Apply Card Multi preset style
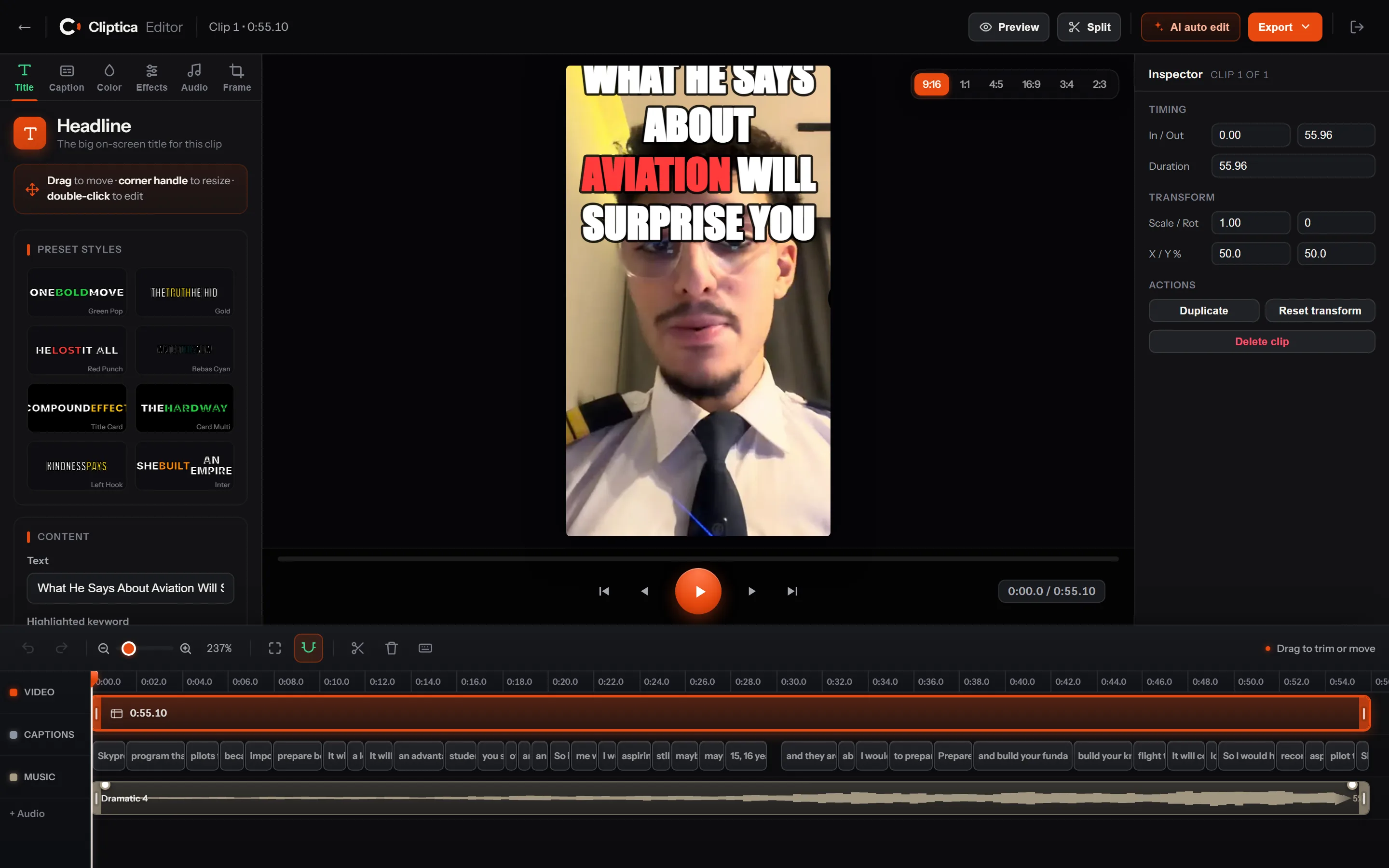This screenshot has width=1389, height=868. 184,408
